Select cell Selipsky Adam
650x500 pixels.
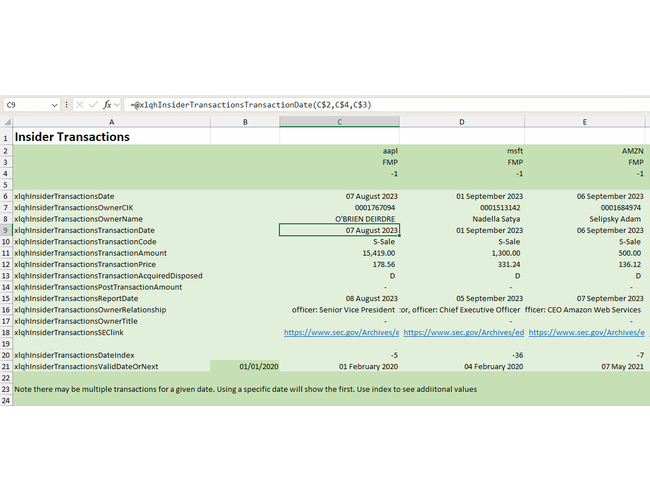pyautogui.click(x=585, y=219)
